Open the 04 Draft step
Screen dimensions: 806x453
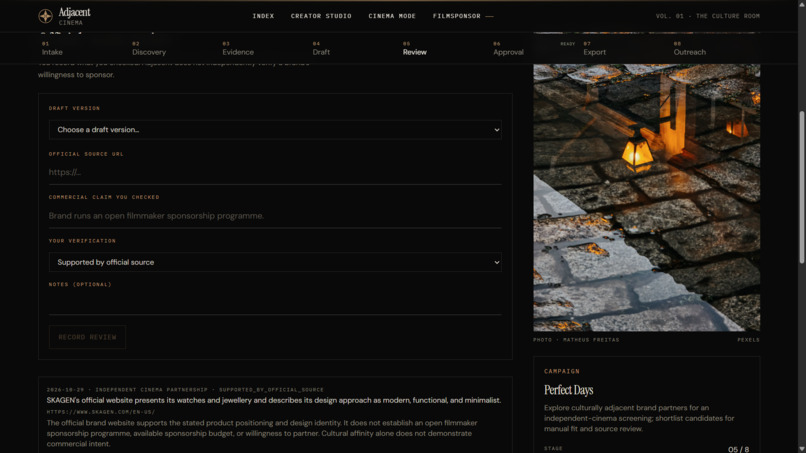pos(321,48)
